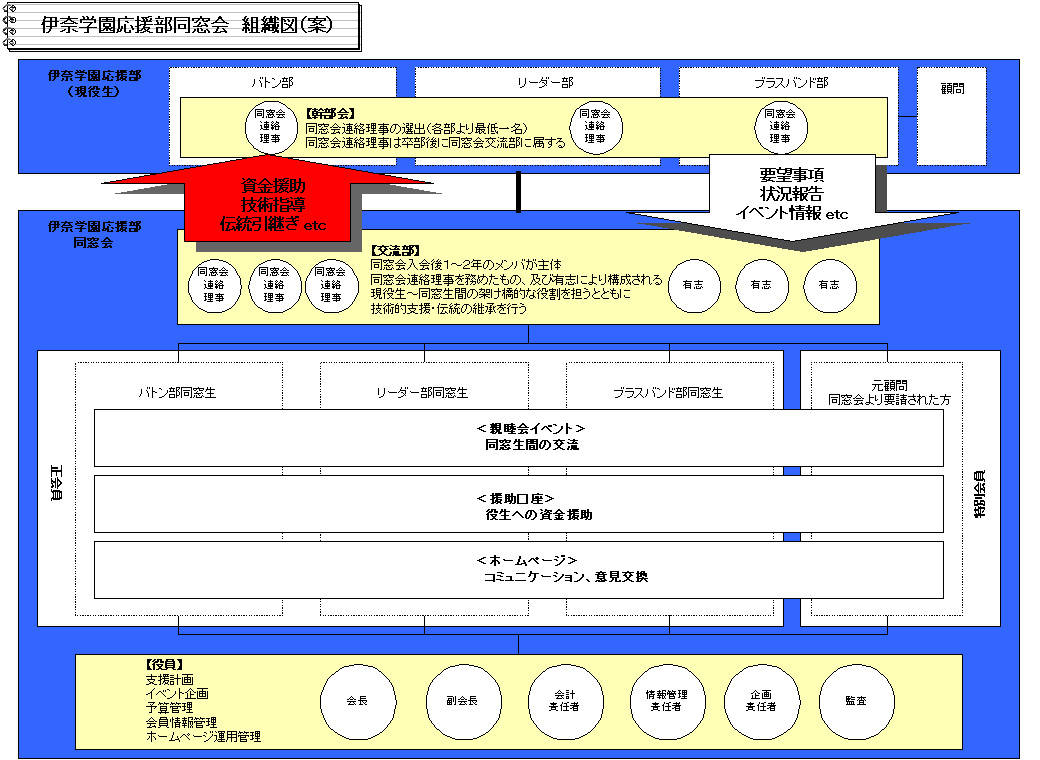
Task: Select the 伊奈学園応援部 同窓会 label
Action: [x=94, y=235]
